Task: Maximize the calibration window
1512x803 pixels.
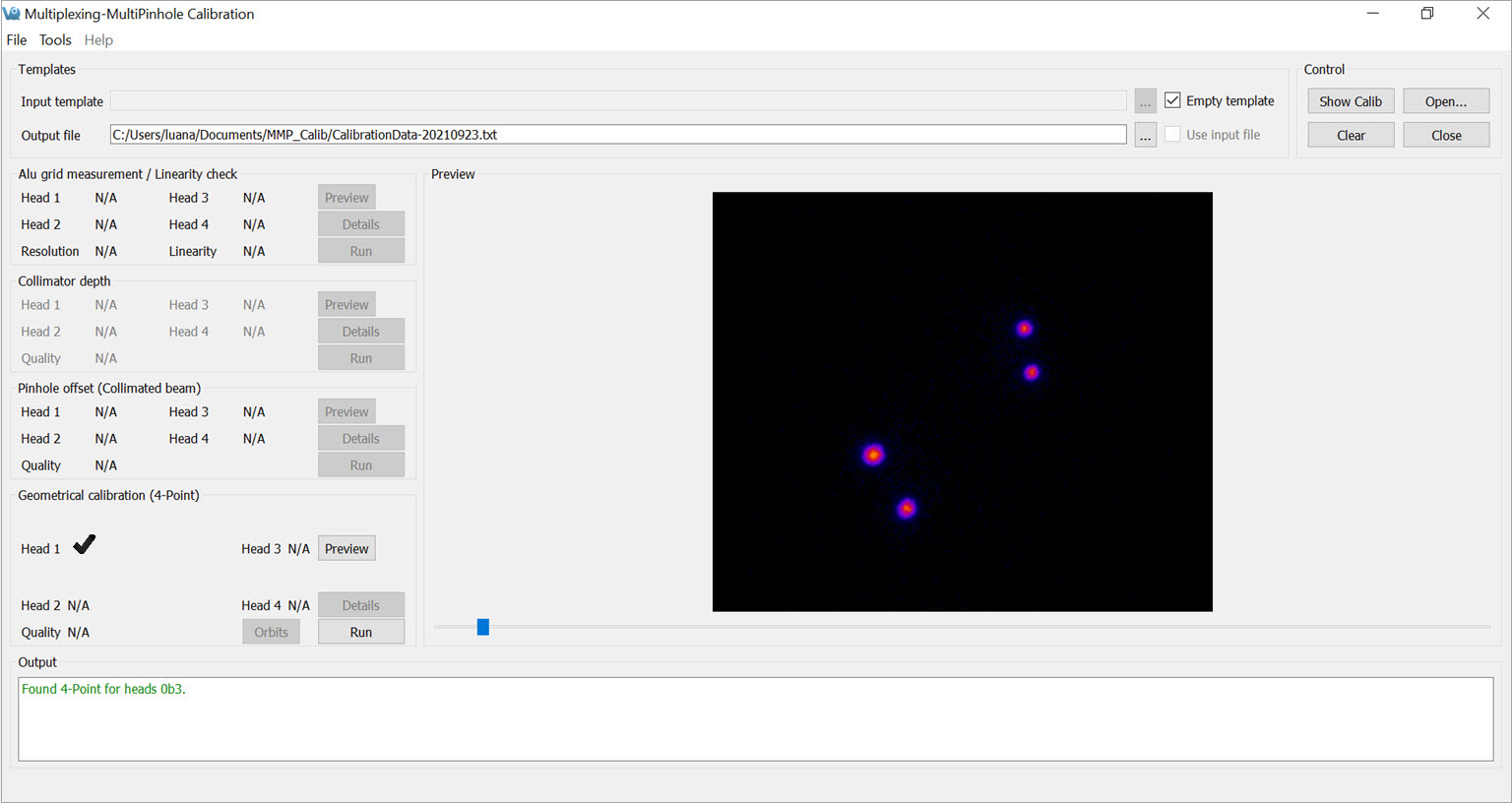Action: 1426,14
